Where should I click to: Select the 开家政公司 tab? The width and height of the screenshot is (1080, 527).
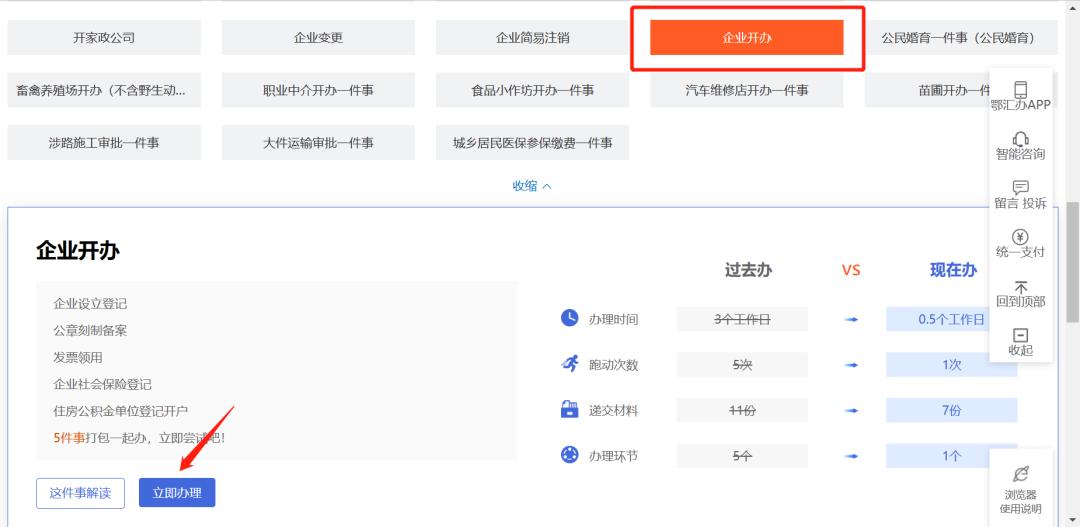tap(104, 38)
